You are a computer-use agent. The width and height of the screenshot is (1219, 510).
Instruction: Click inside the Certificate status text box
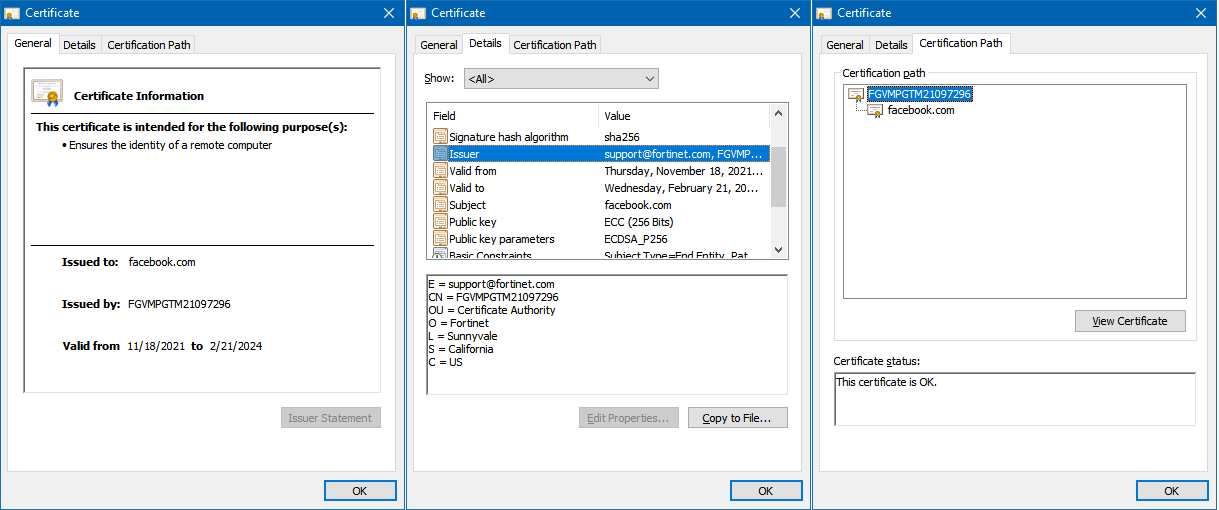1014,399
